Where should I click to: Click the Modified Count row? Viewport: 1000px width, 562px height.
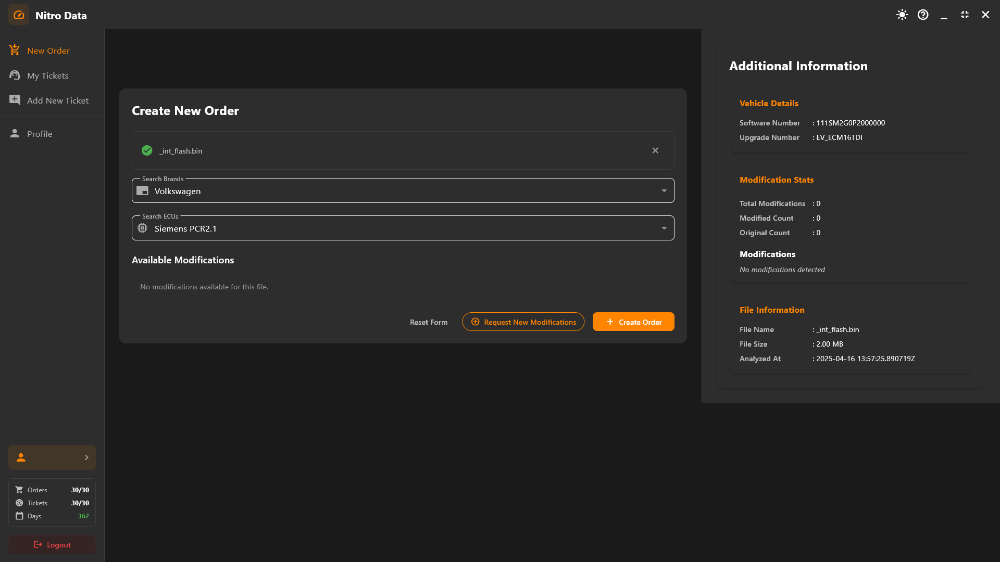780,218
